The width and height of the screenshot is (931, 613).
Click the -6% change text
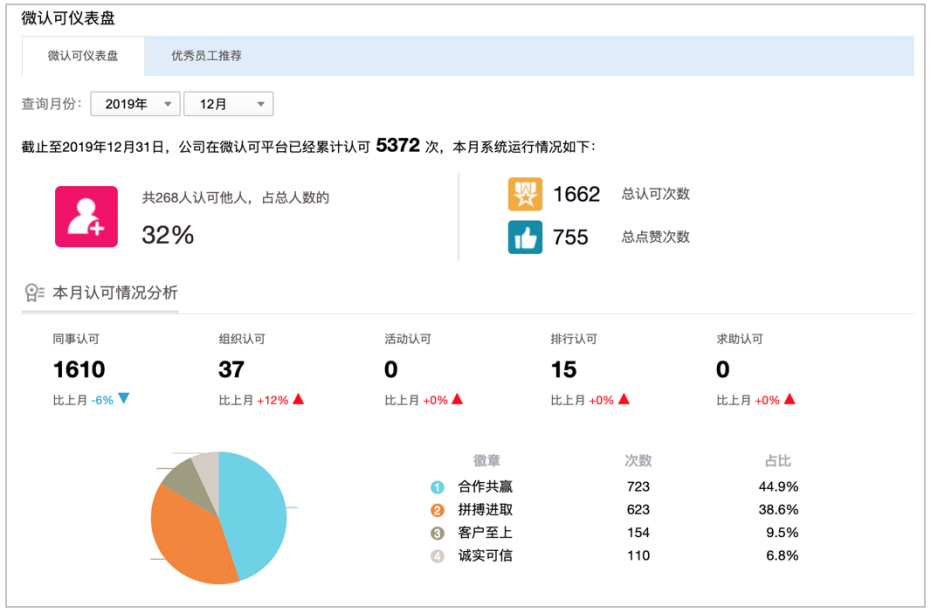[x=102, y=400]
